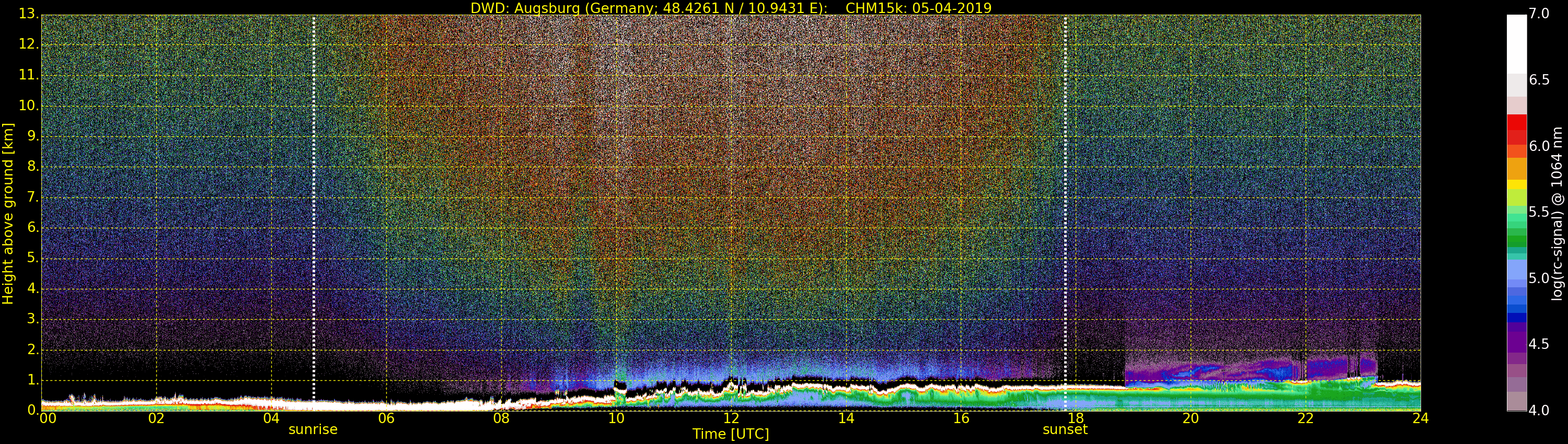Click the 12 tick on the time axis
The height and width of the screenshot is (444, 1568).
tap(731, 418)
